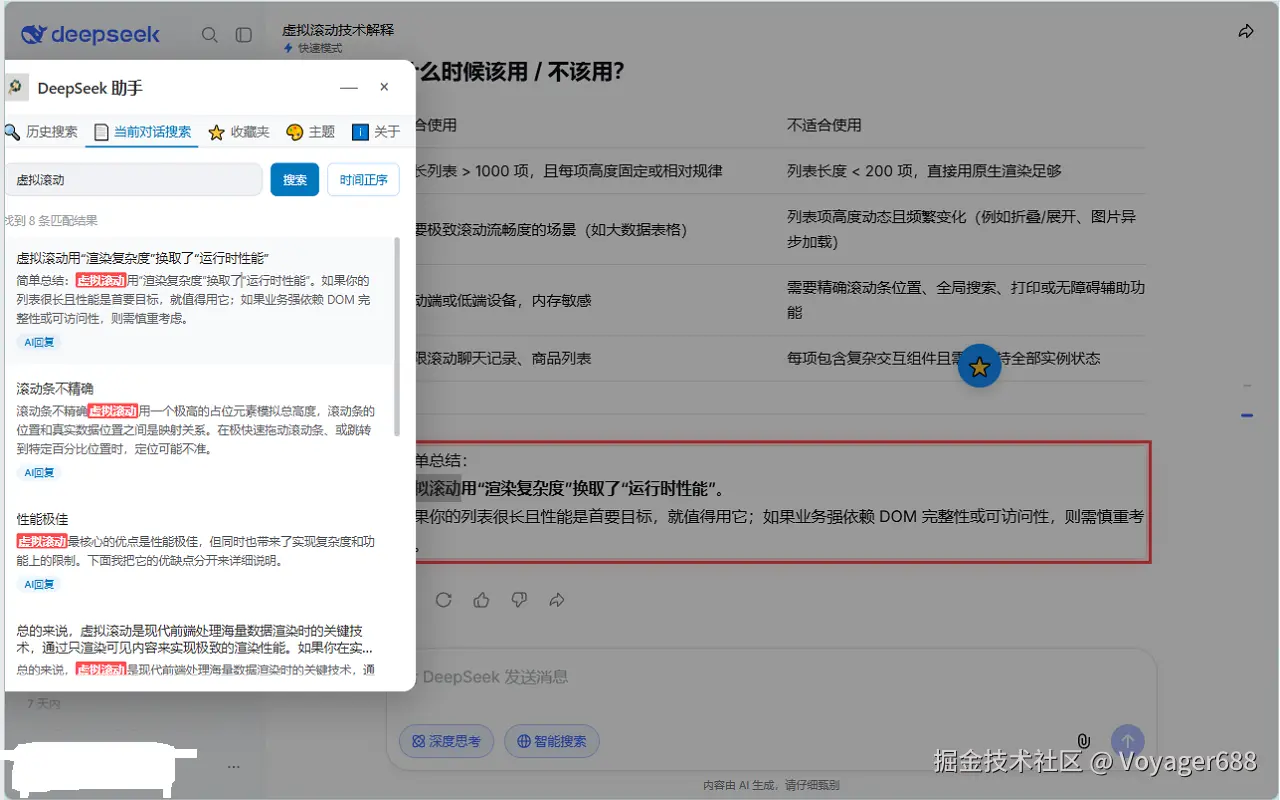1280x800 pixels.
Task: Open the 主题 tab
Action: click(310, 132)
